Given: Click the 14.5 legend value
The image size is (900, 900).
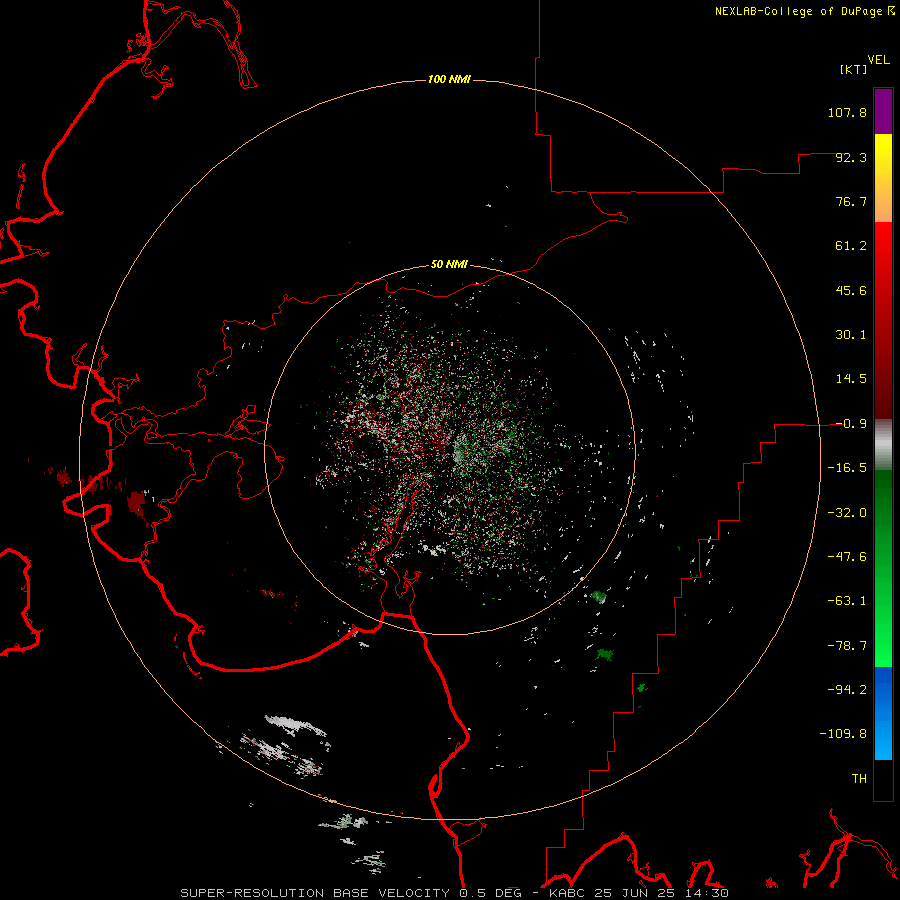Looking at the screenshot, I should [851, 379].
